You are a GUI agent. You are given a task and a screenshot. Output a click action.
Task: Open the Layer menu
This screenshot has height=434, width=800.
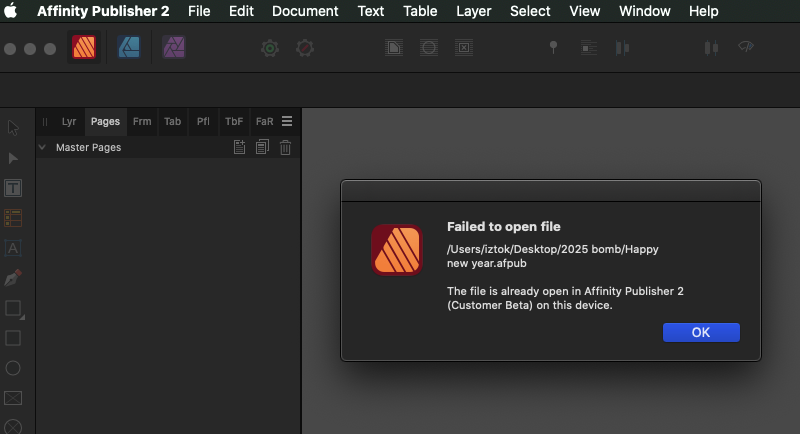tap(473, 11)
